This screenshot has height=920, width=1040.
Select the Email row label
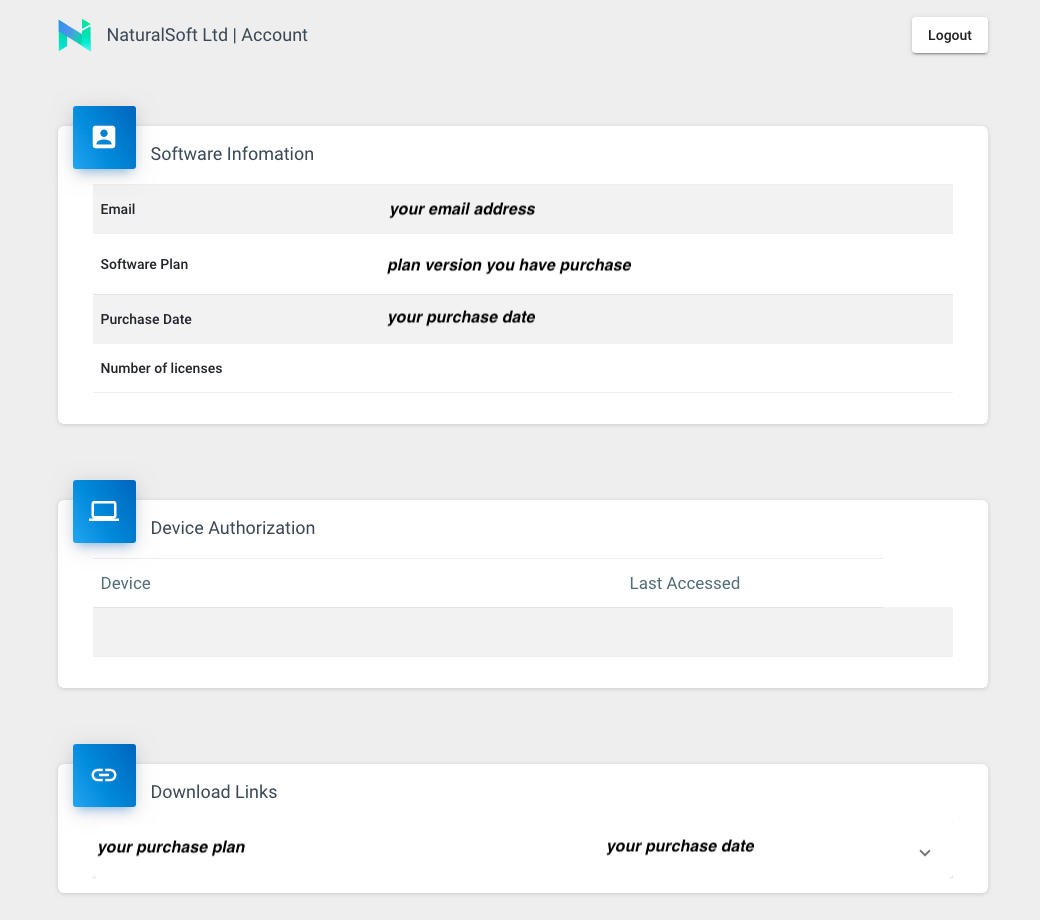click(x=118, y=209)
